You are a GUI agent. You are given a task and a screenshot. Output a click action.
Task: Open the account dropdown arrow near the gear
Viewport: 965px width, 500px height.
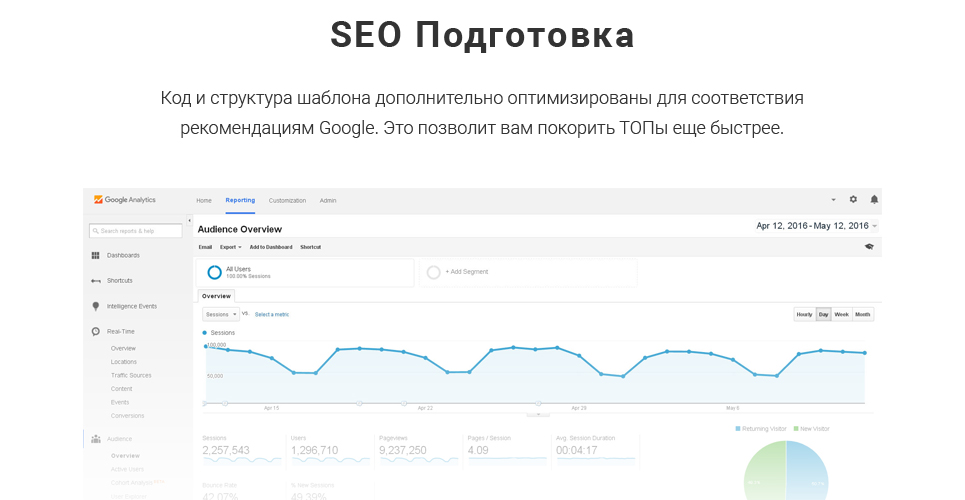click(x=833, y=200)
